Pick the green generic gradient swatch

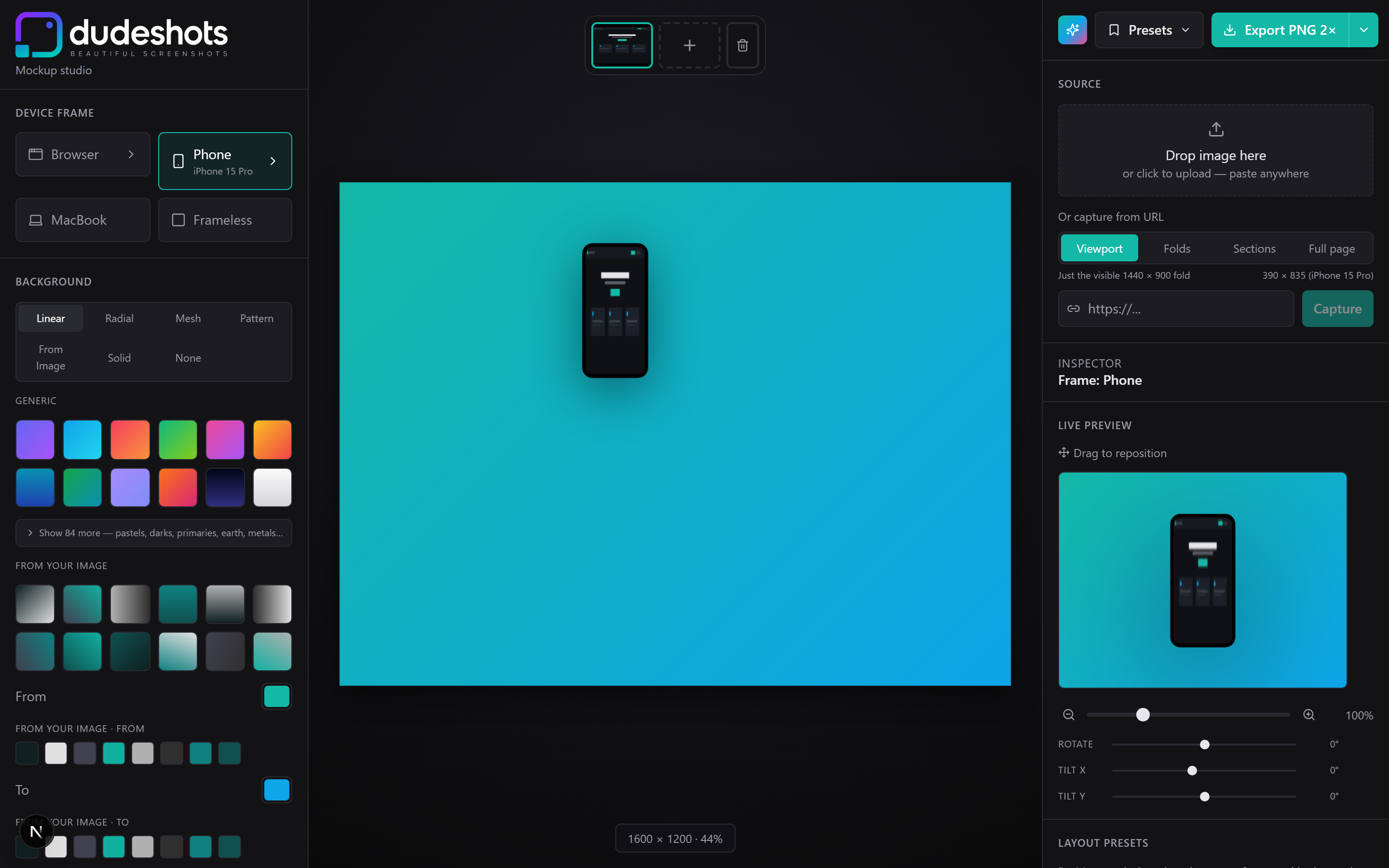coord(178,440)
